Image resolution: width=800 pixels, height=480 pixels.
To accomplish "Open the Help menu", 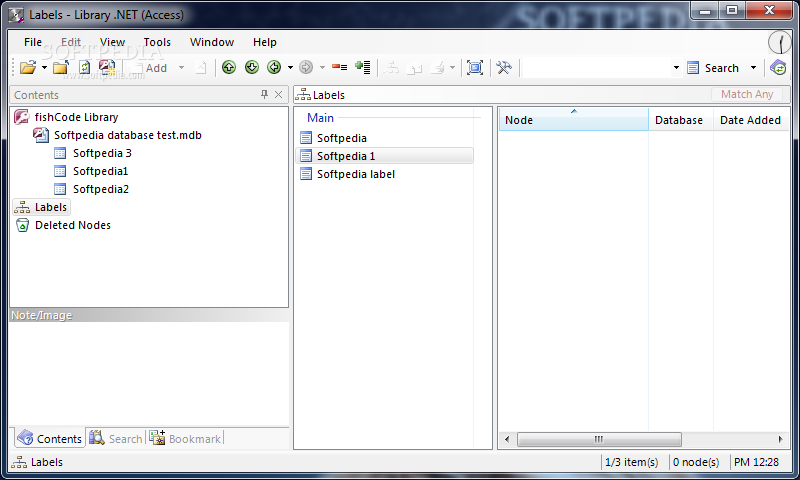I will click(265, 42).
